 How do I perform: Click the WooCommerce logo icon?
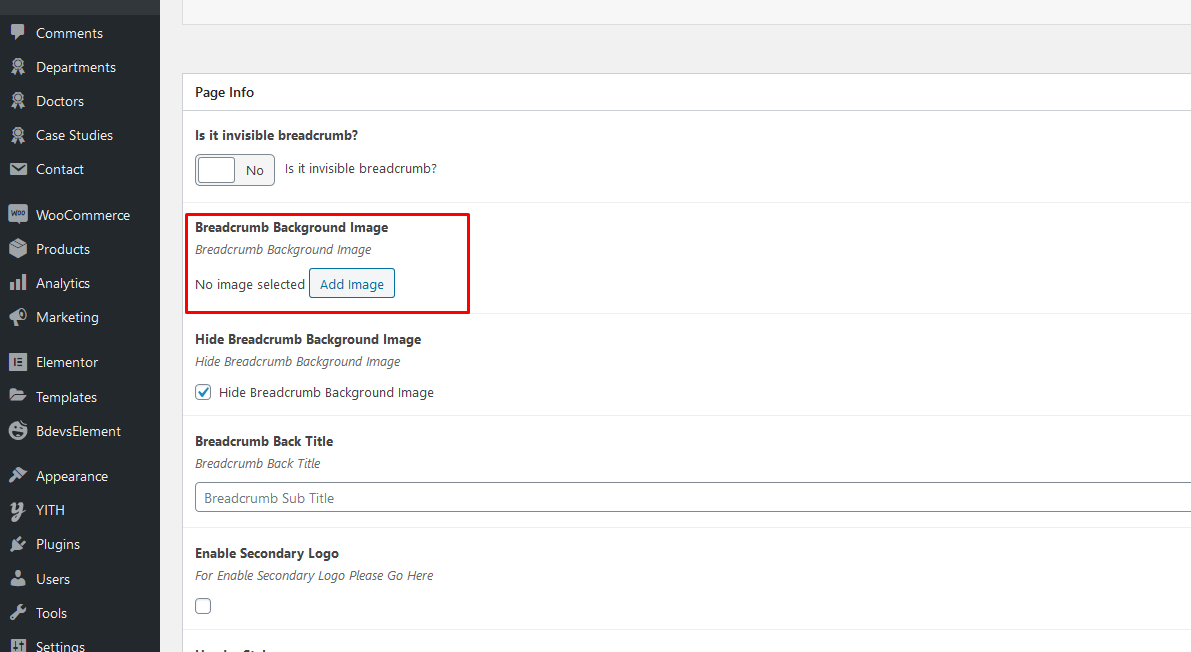coord(17,215)
